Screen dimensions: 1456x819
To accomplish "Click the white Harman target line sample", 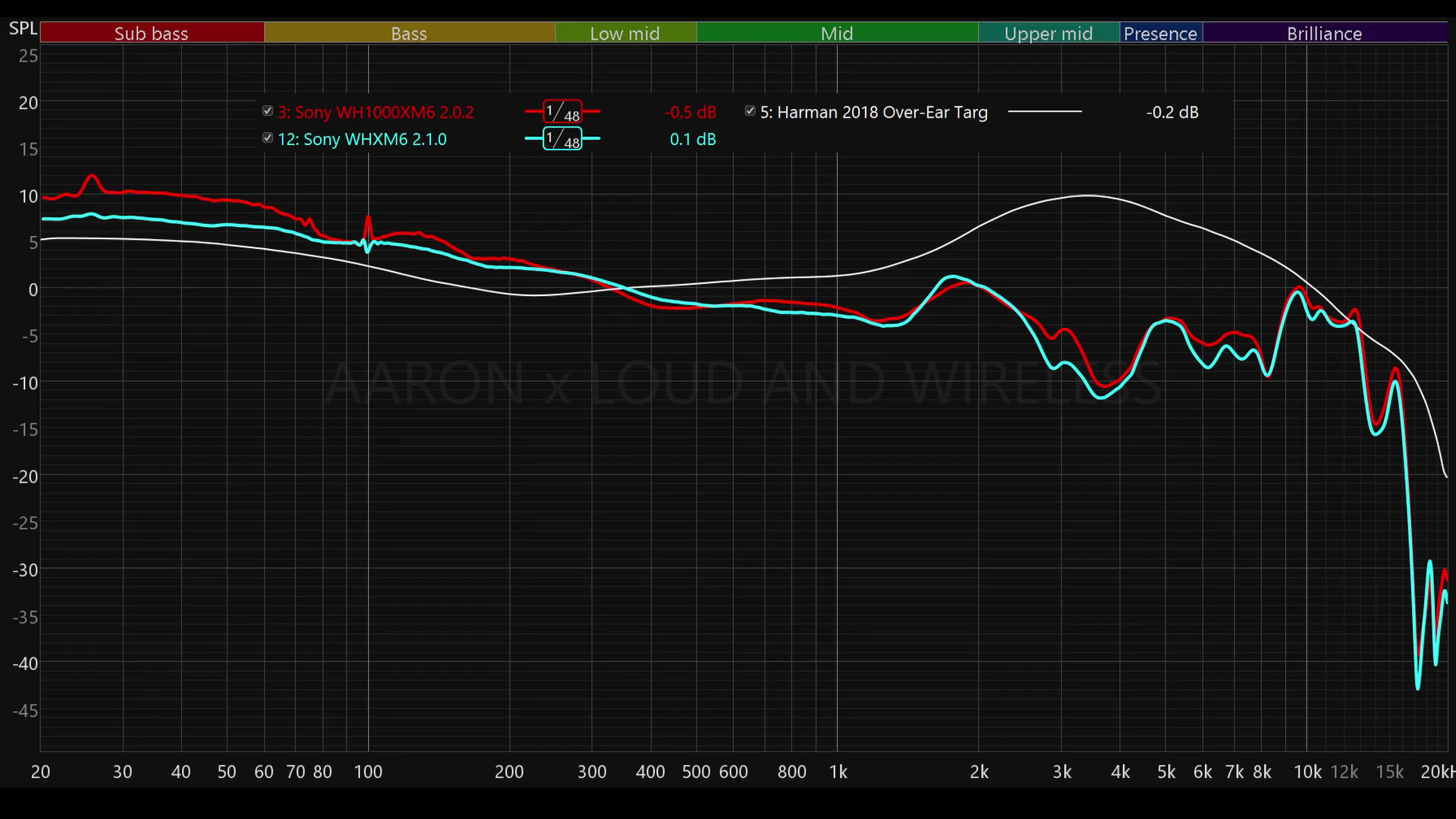I will [x=1045, y=112].
